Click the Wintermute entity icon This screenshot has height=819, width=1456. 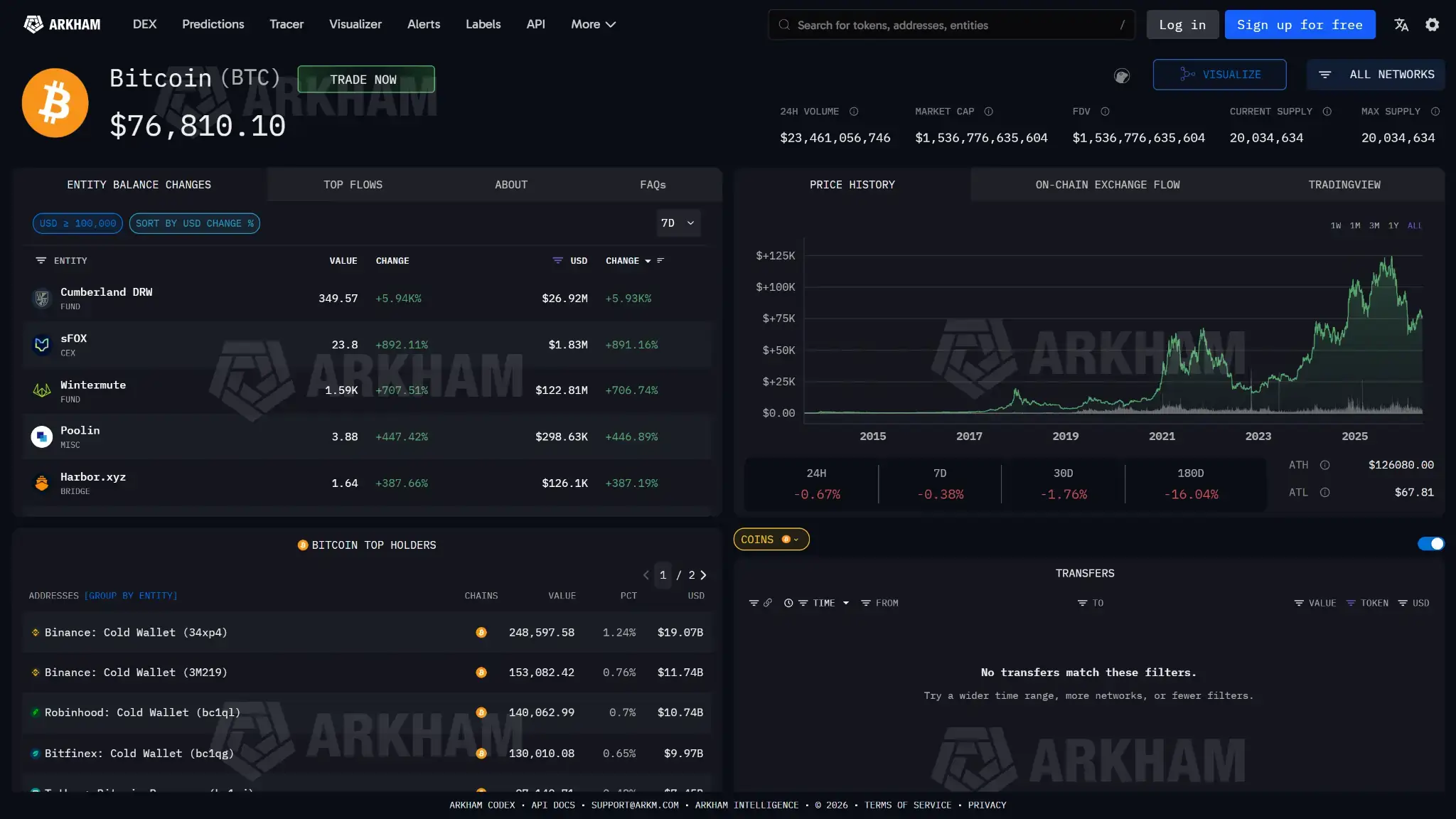pos(42,390)
